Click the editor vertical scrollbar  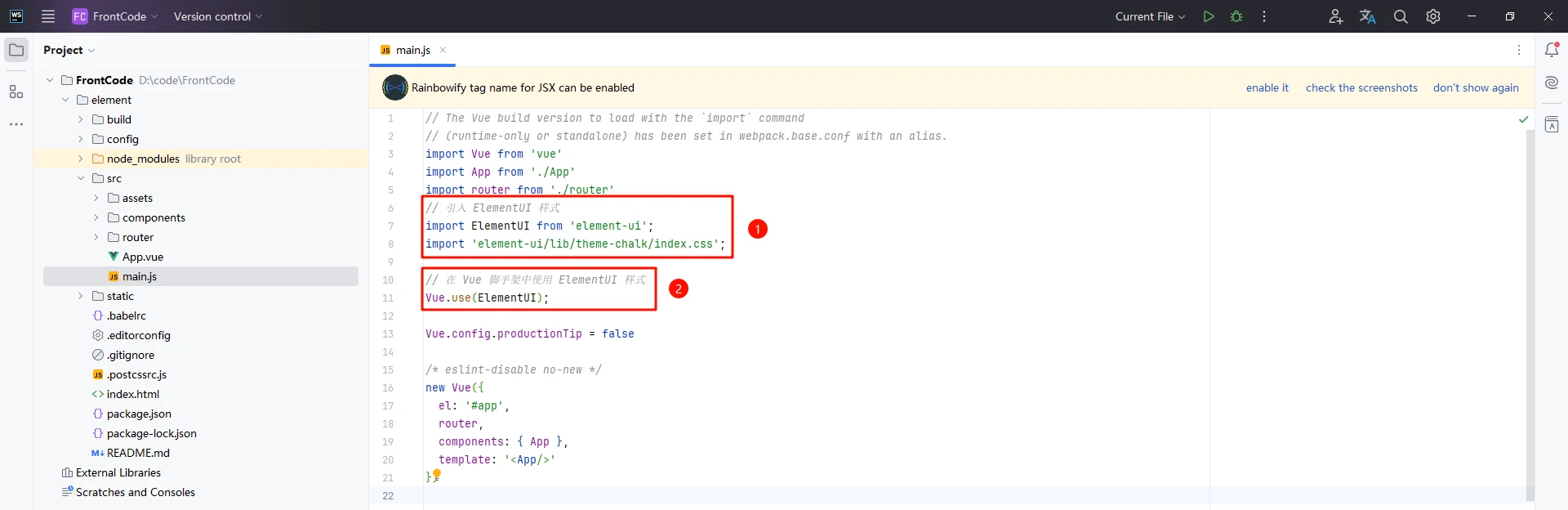click(1530, 311)
